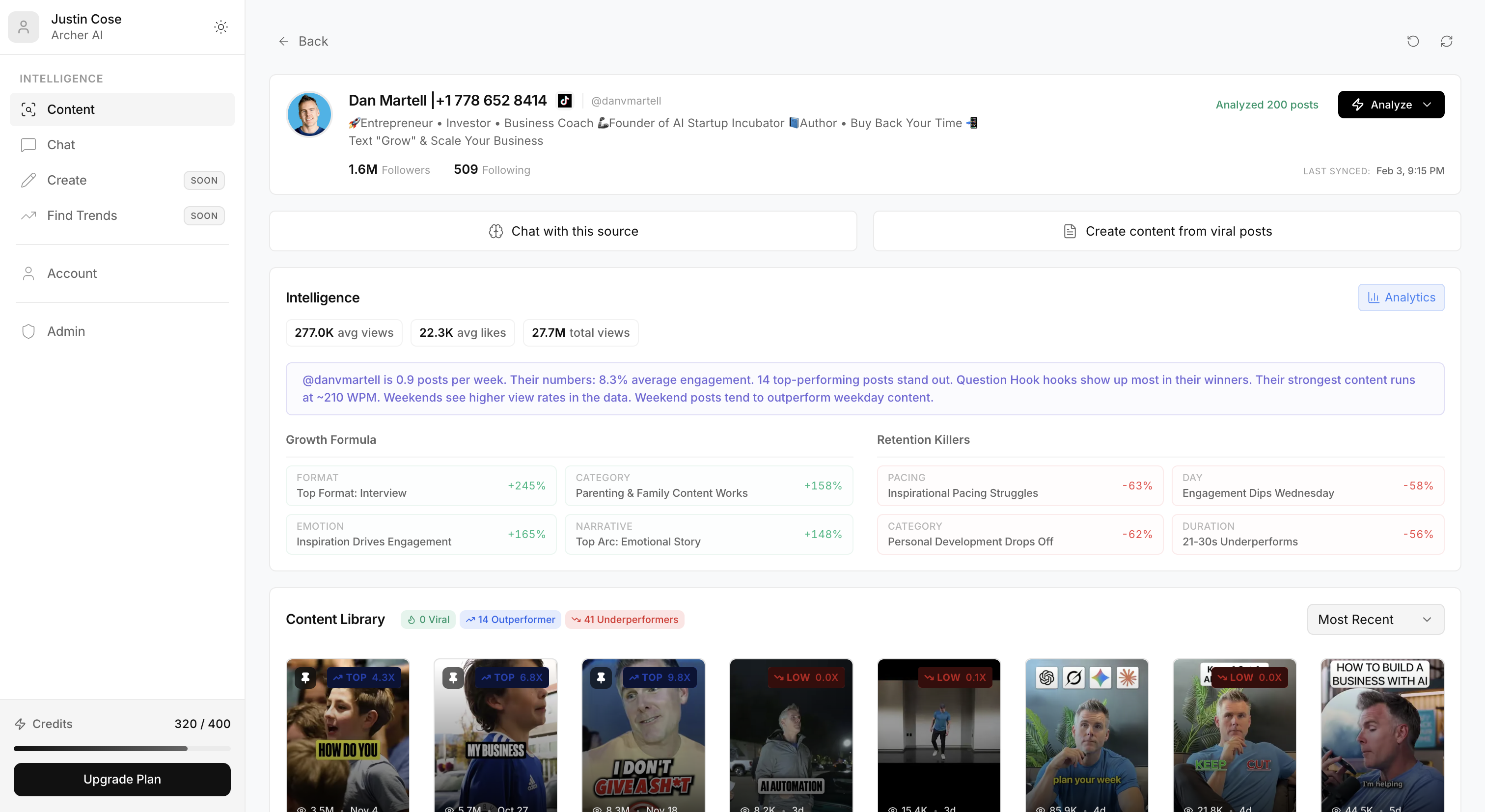The height and width of the screenshot is (812, 1485).
Task: Toggle the 41 Underperformers filter chip
Action: click(x=624, y=620)
